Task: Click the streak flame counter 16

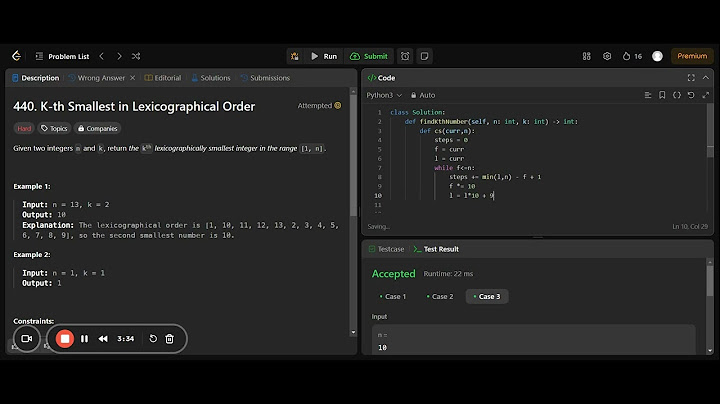Action: click(x=632, y=56)
